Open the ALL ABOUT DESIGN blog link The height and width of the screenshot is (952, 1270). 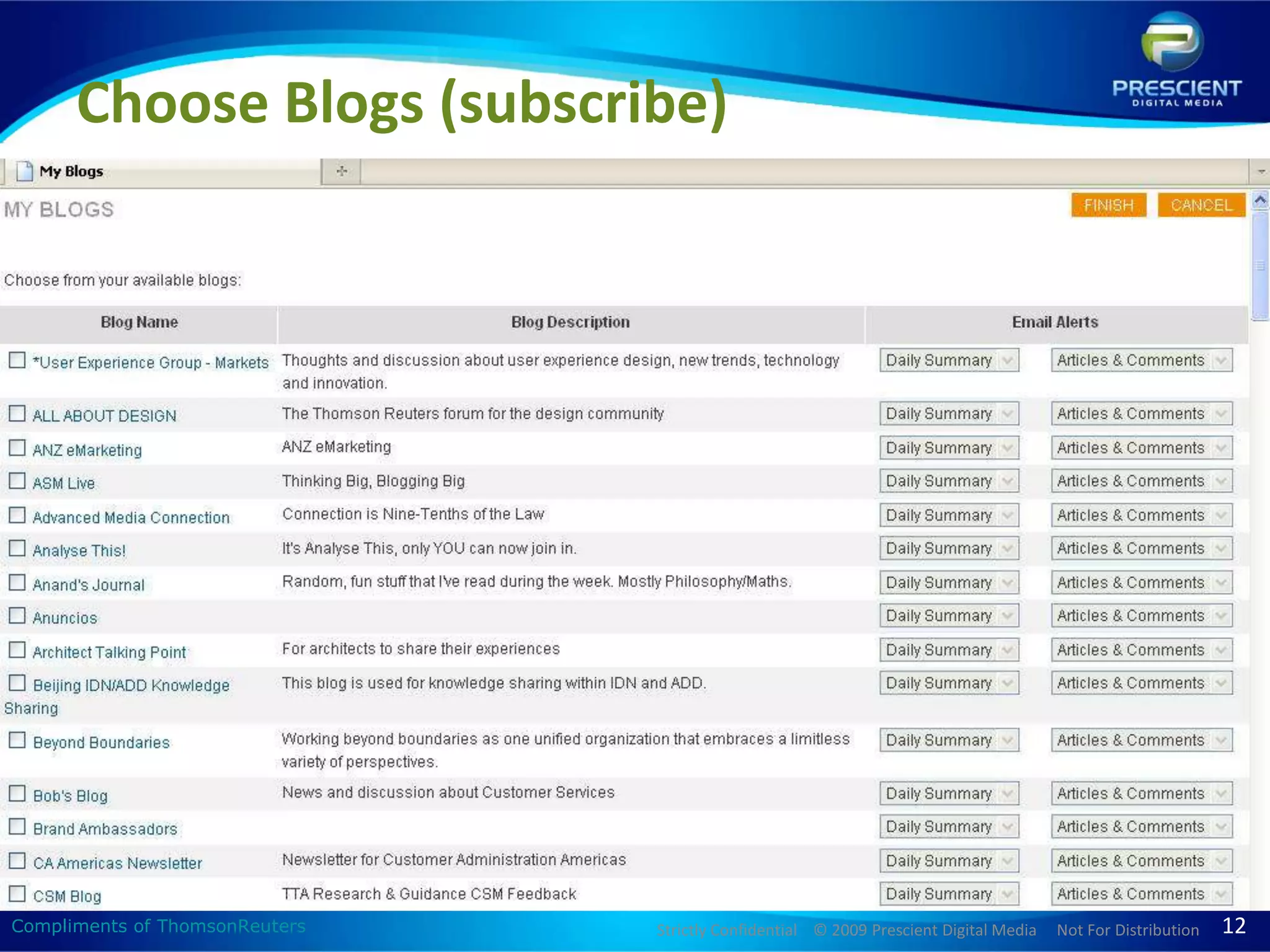[x=105, y=416]
